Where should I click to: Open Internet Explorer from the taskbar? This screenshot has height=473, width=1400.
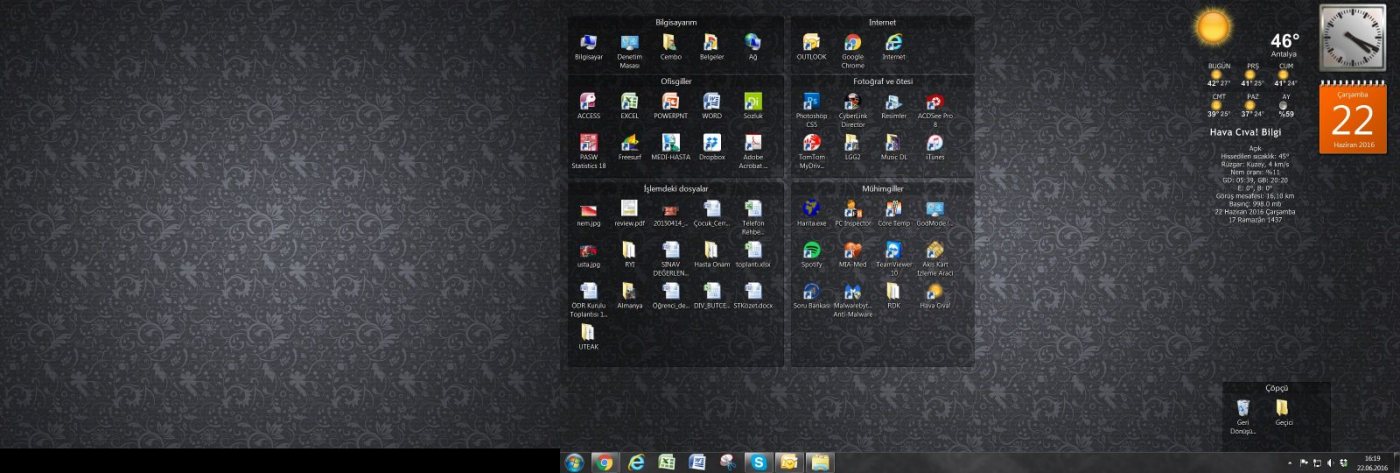coord(635,462)
